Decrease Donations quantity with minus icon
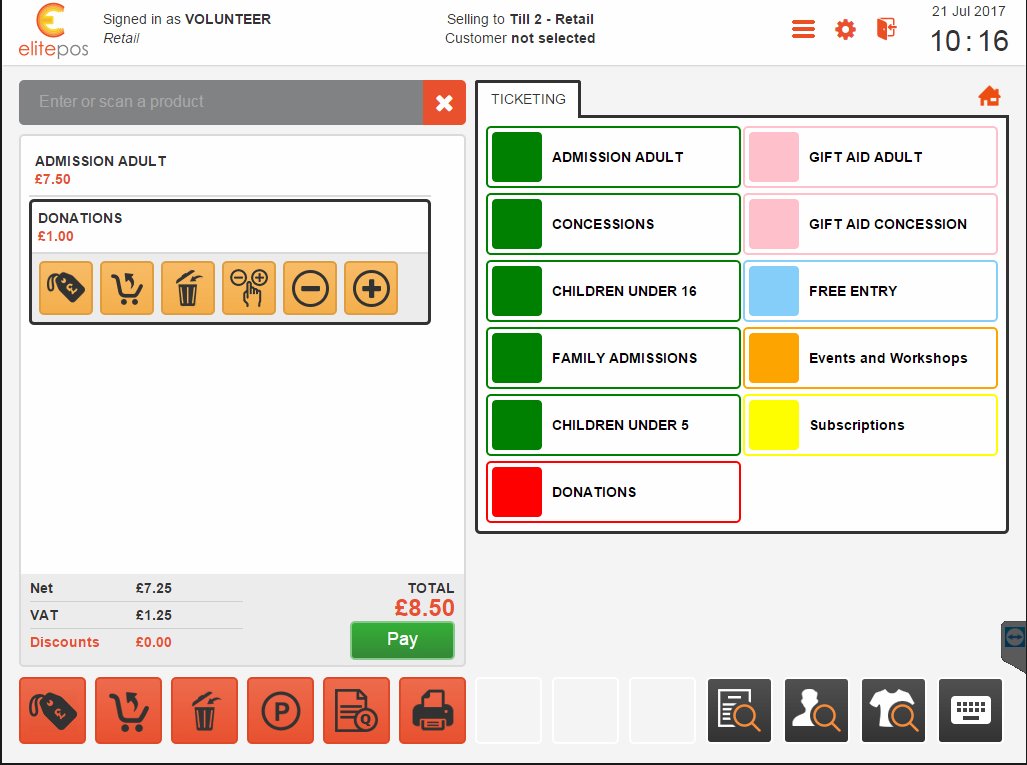The width and height of the screenshot is (1027, 765). 310,288
